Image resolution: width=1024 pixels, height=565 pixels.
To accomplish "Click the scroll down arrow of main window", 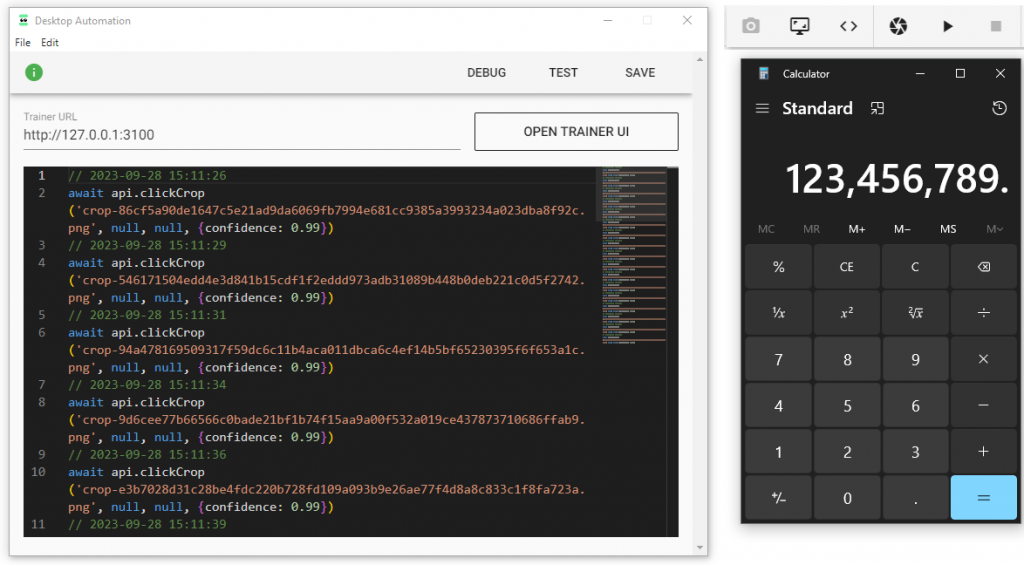I will (x=700, y=547).
